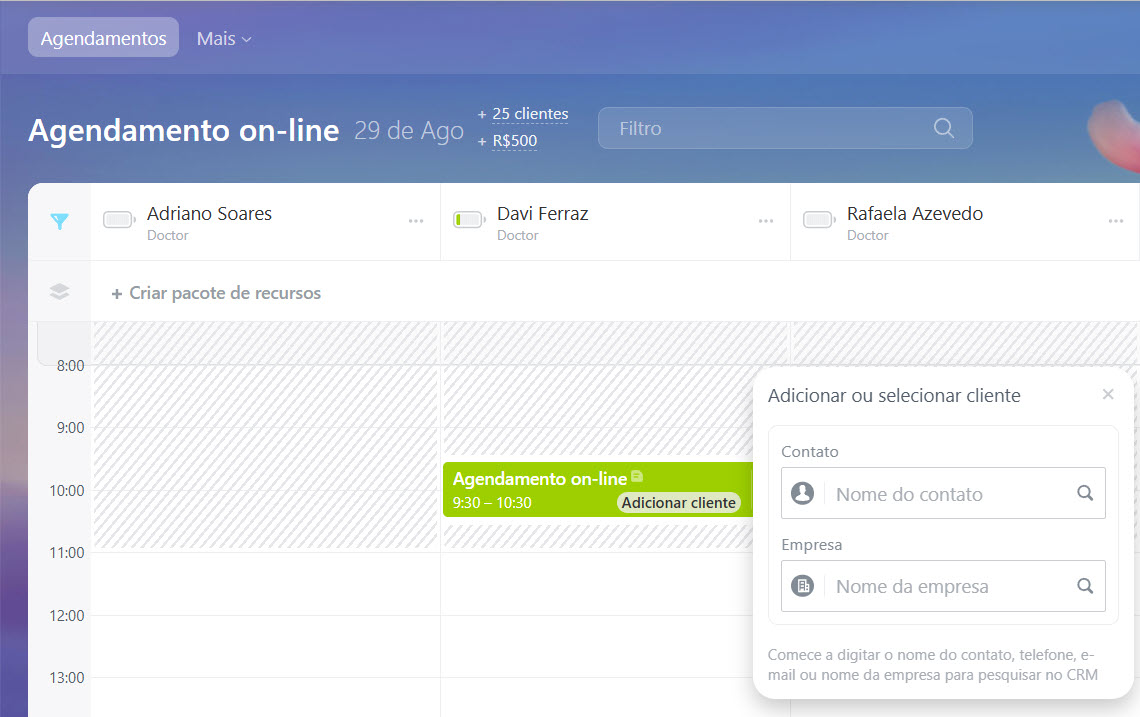Click the magnifier icon in Filtro box

click(x=943, y=128)
